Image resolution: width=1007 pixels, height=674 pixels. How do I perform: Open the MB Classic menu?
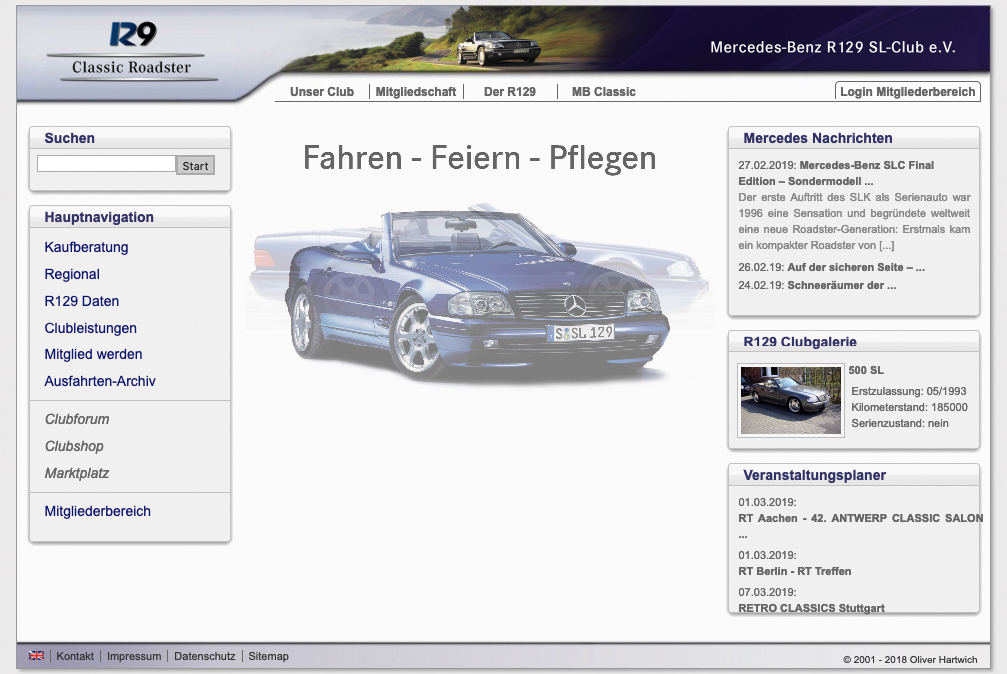click(x=604, y=92)
